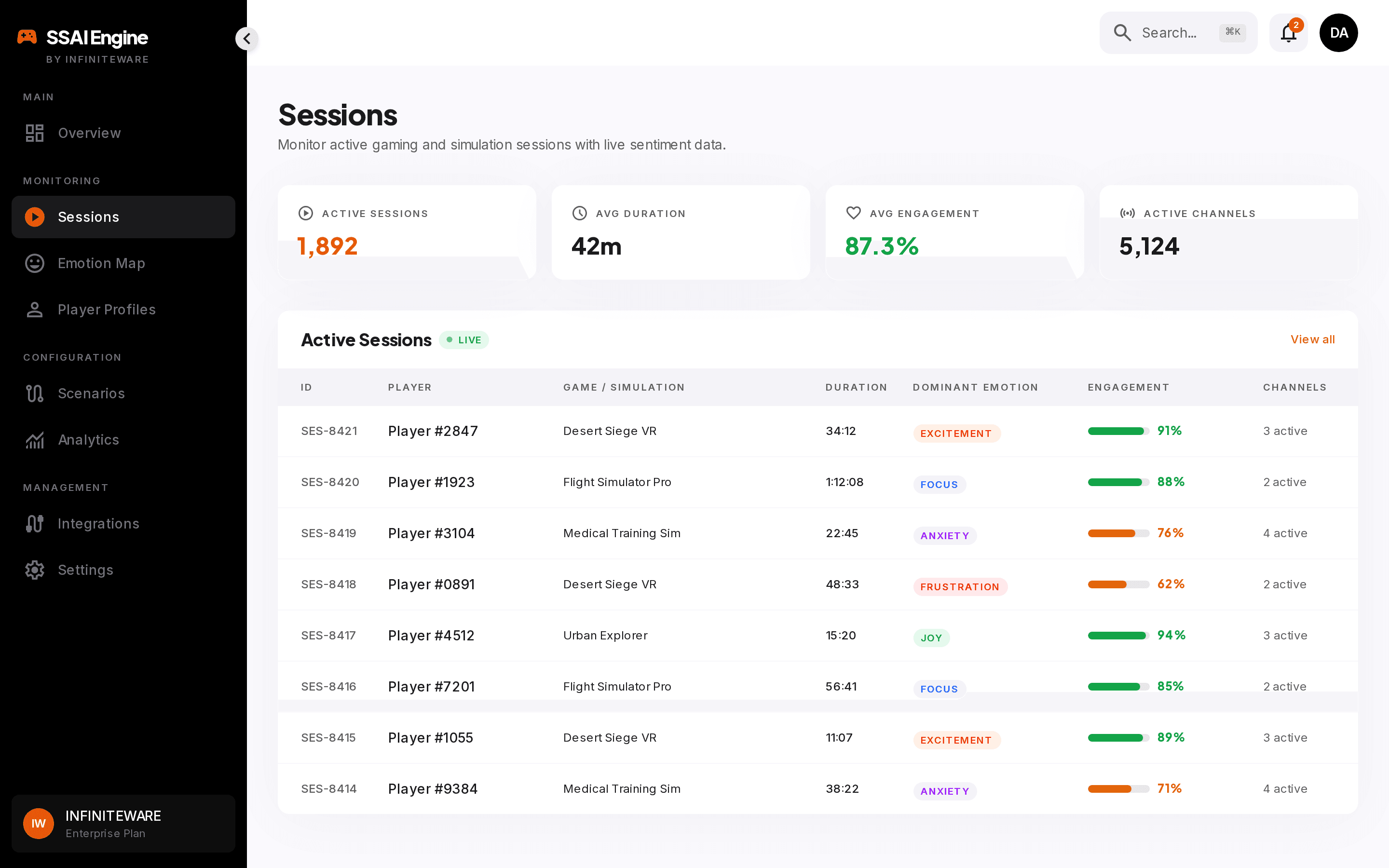The width and height of the screenshot is (1389, 868).
Task: Click the 89% engagement value for SES-8415
Action: (x=1171, y=737)
